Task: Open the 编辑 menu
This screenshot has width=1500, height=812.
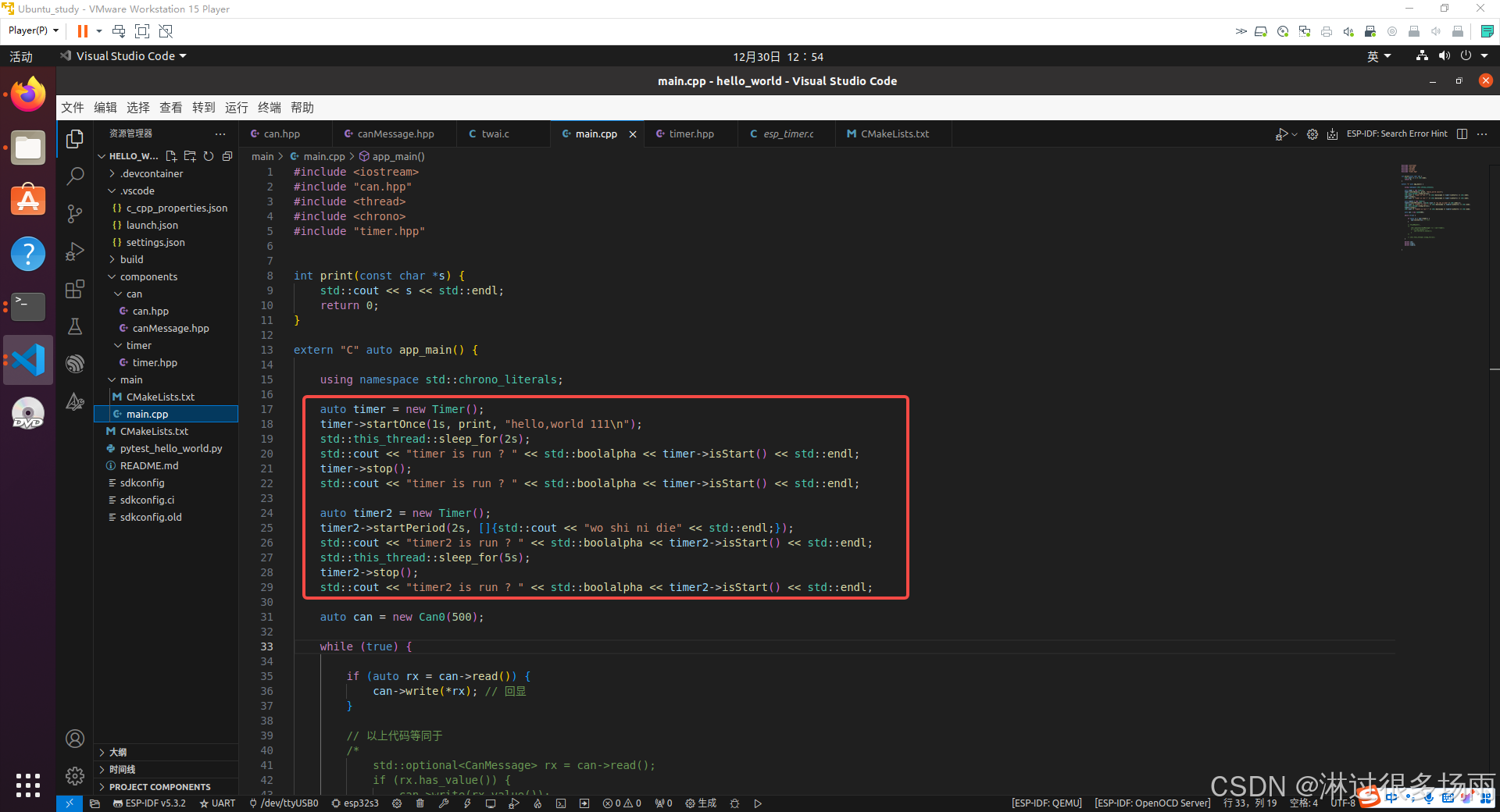Action: point(105,108)
